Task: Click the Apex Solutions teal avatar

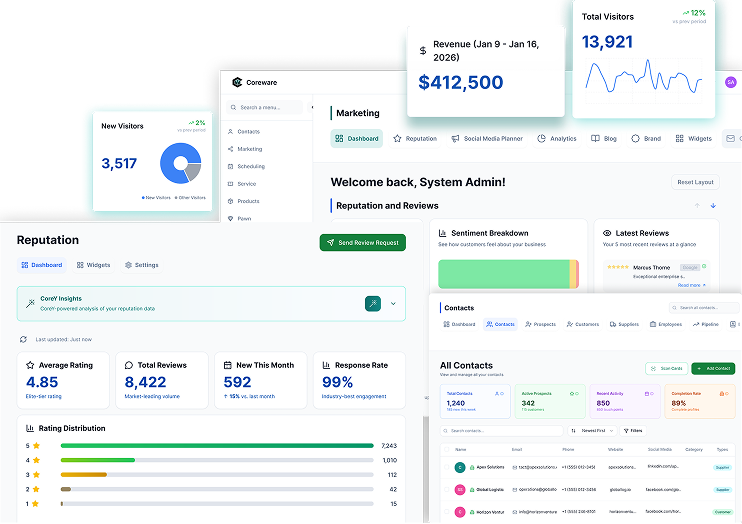Action: click(460, 467)
